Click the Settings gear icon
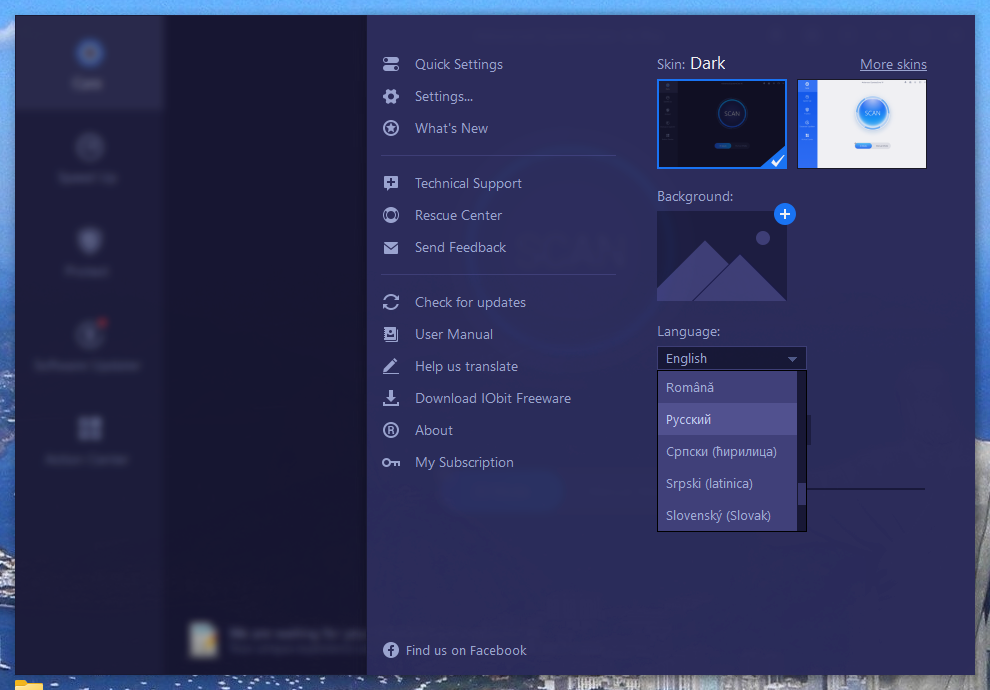 coord(391,96)
